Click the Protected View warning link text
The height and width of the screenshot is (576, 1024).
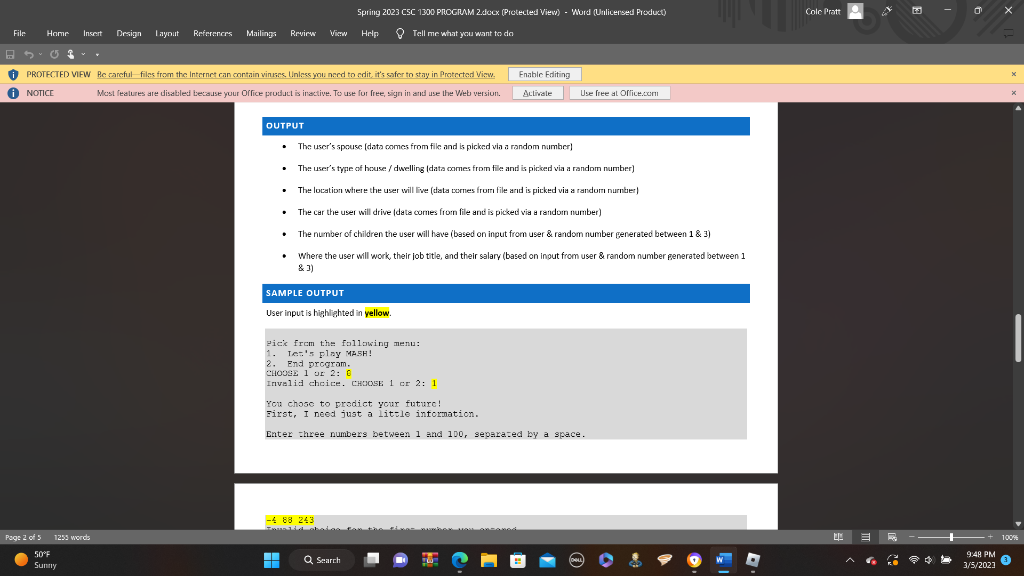[x=296, y=74]
